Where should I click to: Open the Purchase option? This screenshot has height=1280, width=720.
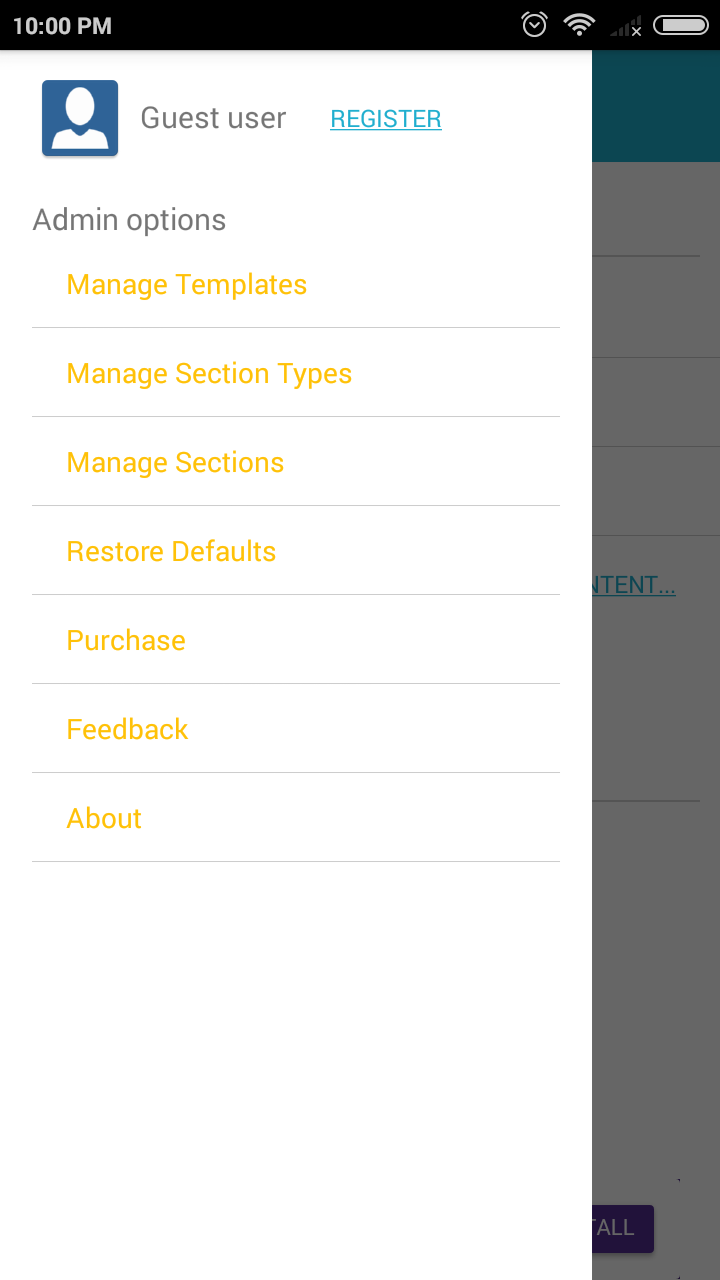[x=126, y=641]
